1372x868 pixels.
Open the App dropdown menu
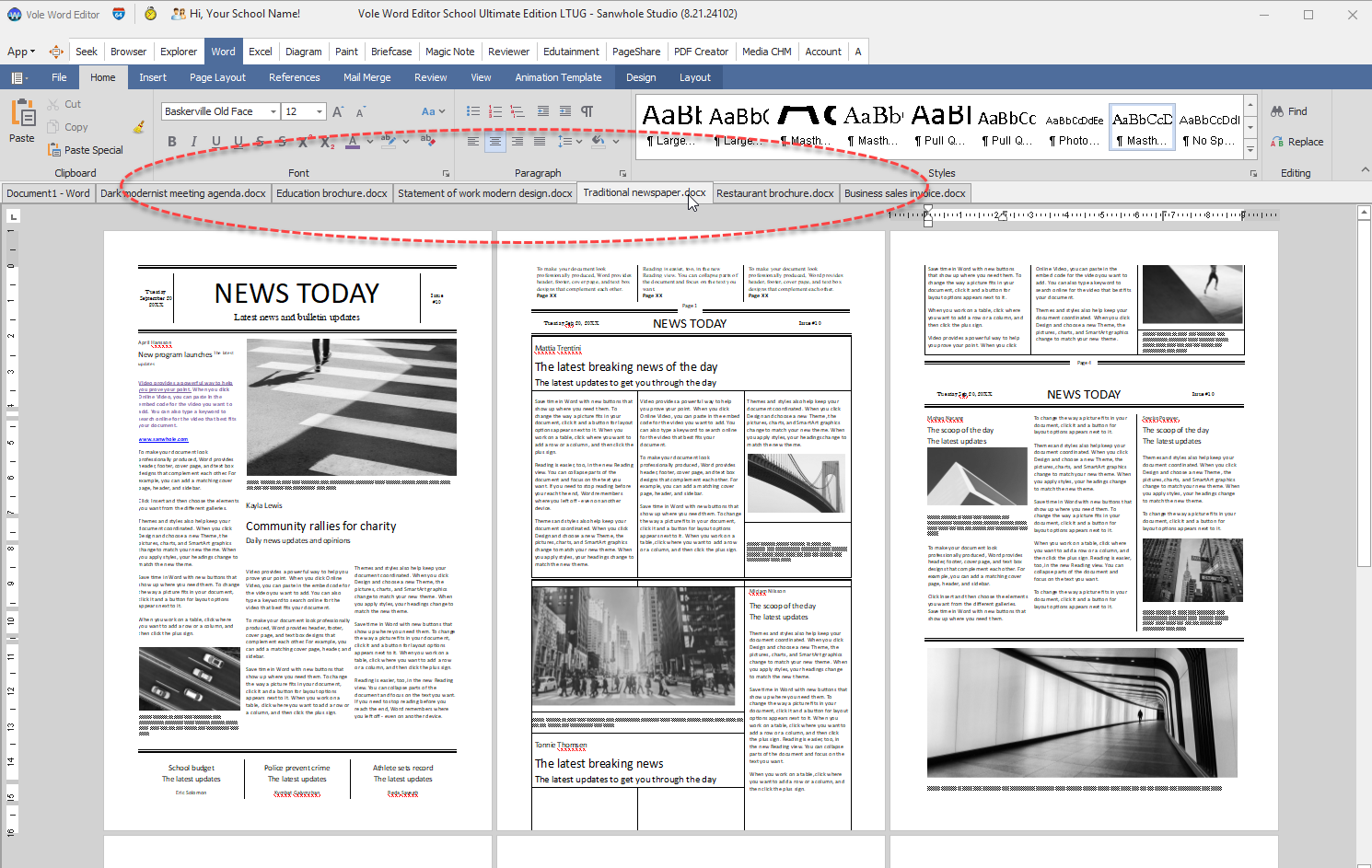(x=21, y=52)
